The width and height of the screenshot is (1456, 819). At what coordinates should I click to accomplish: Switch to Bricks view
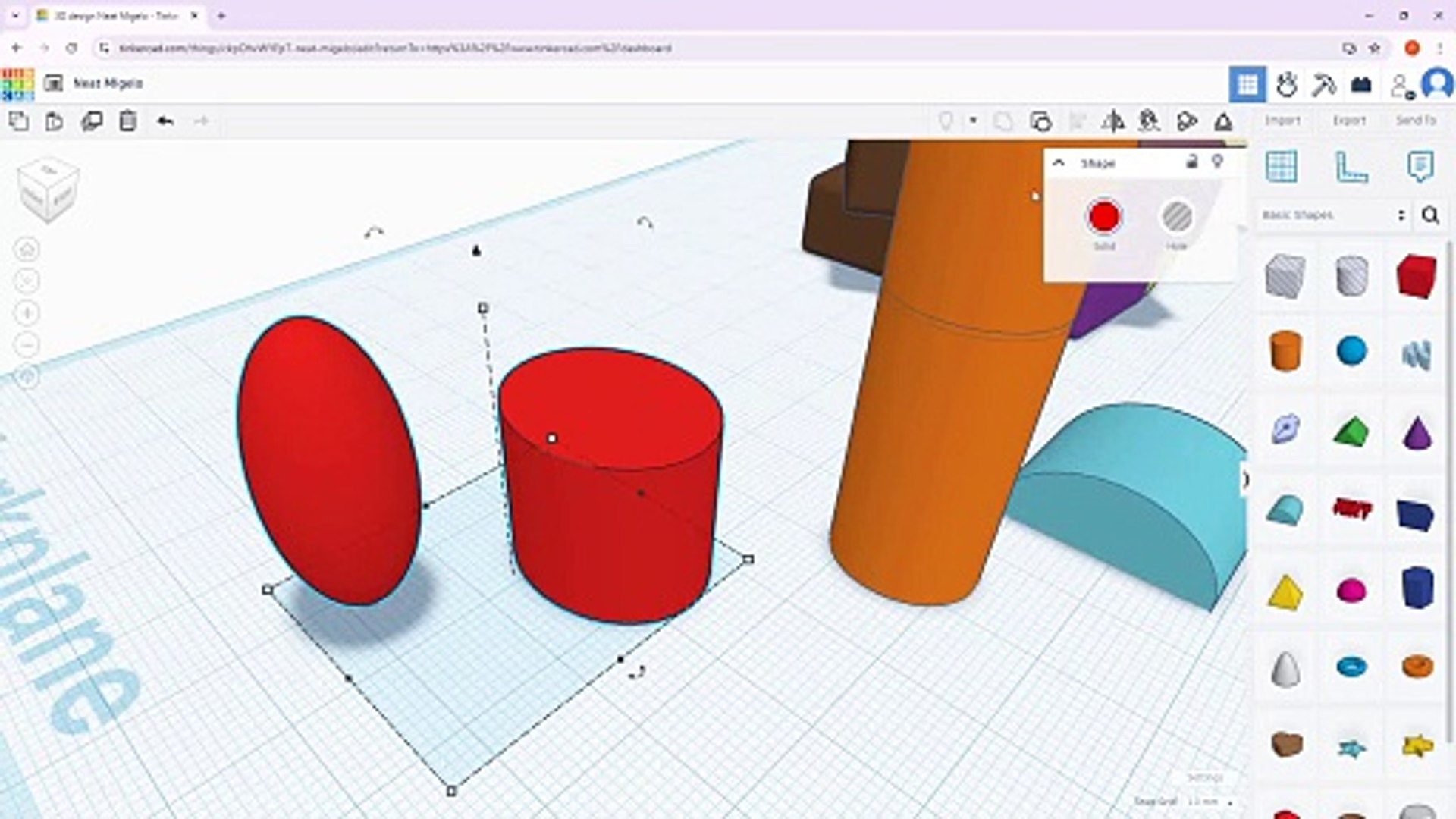click(x=1361, y=84)
